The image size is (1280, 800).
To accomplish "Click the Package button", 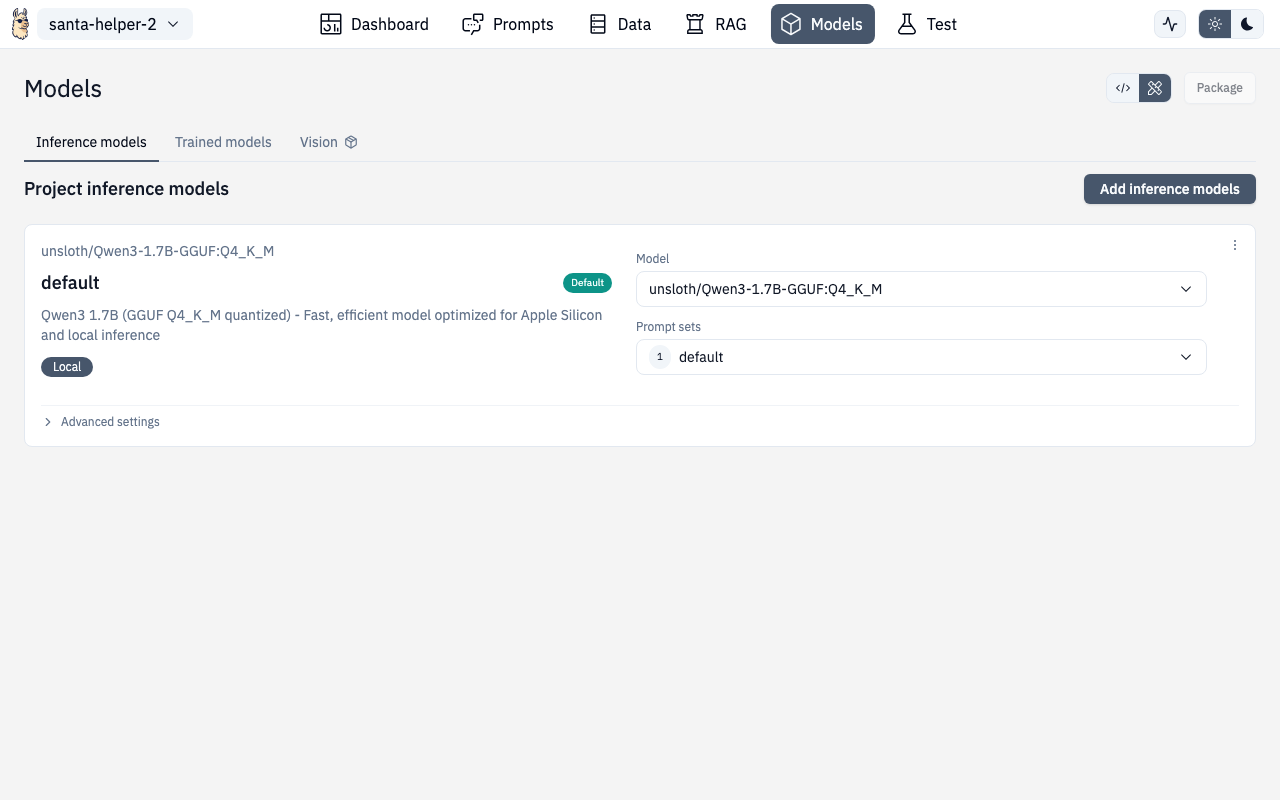I will click(x=1219, y=88).
